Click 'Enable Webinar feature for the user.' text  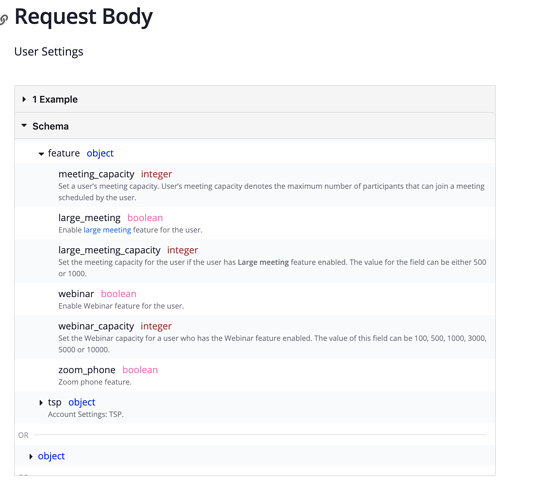[x=121, y=306]
